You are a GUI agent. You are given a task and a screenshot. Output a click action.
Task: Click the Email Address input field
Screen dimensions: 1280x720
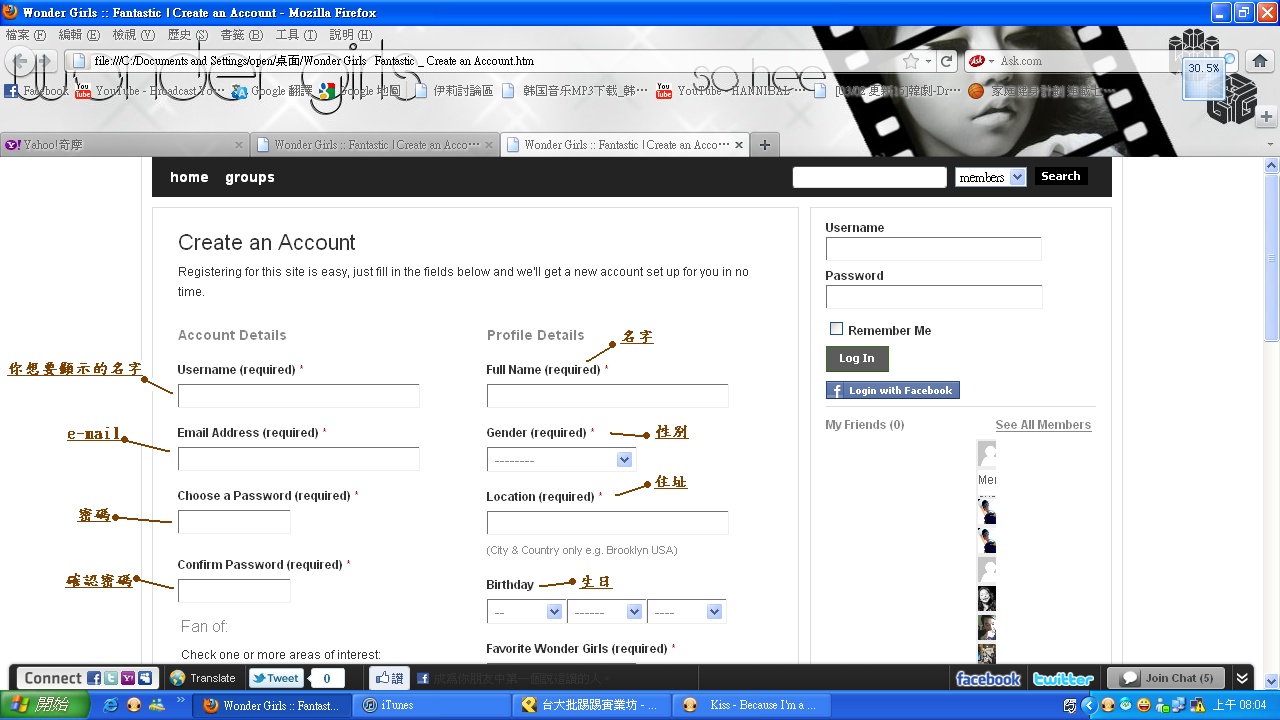[x=298, y=459]
